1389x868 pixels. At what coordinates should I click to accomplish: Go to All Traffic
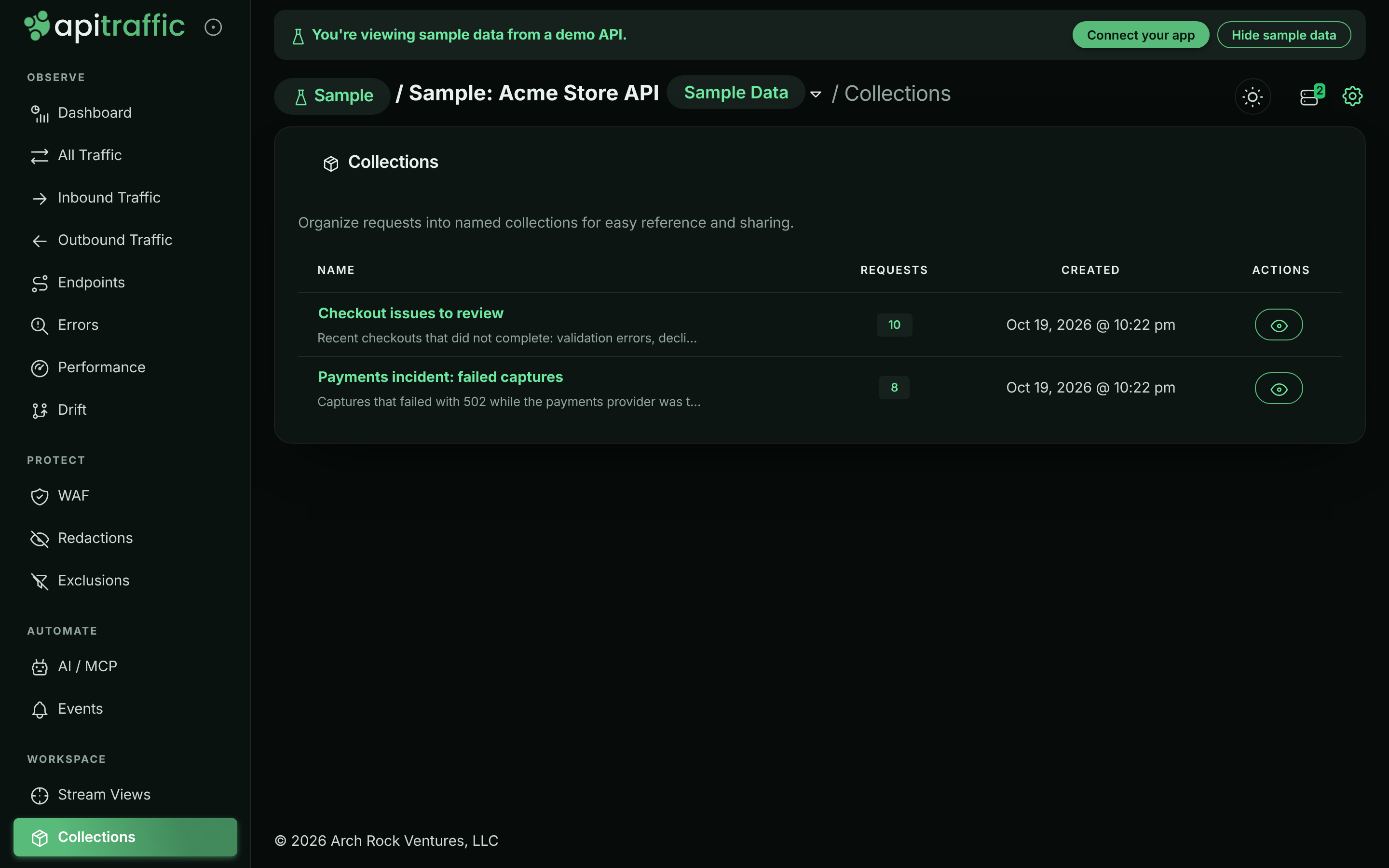[x=125, y=155]
